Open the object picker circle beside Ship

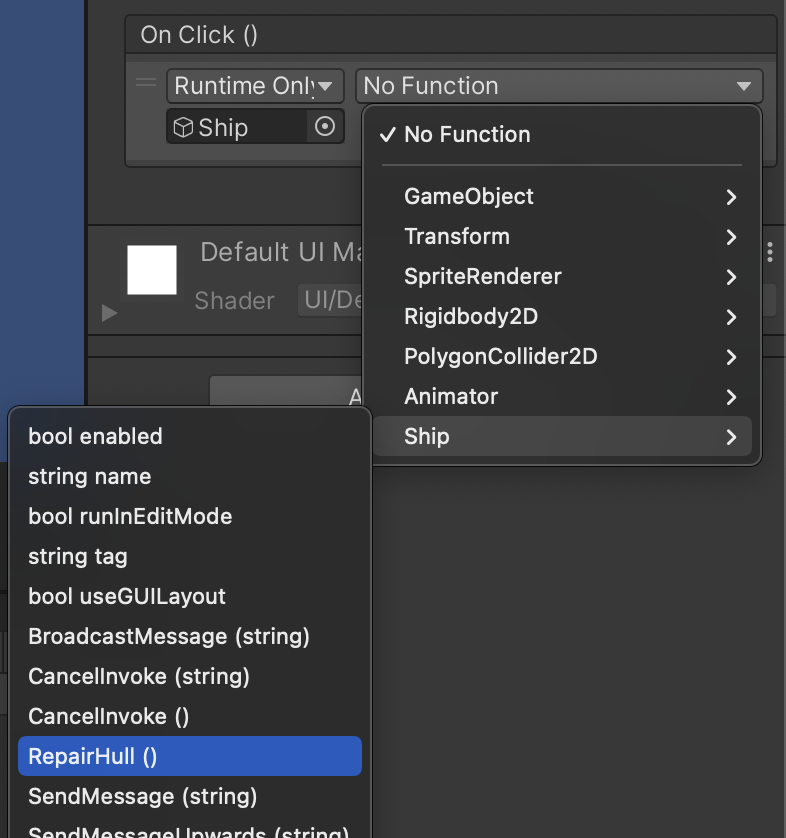[x=325, y=128]
